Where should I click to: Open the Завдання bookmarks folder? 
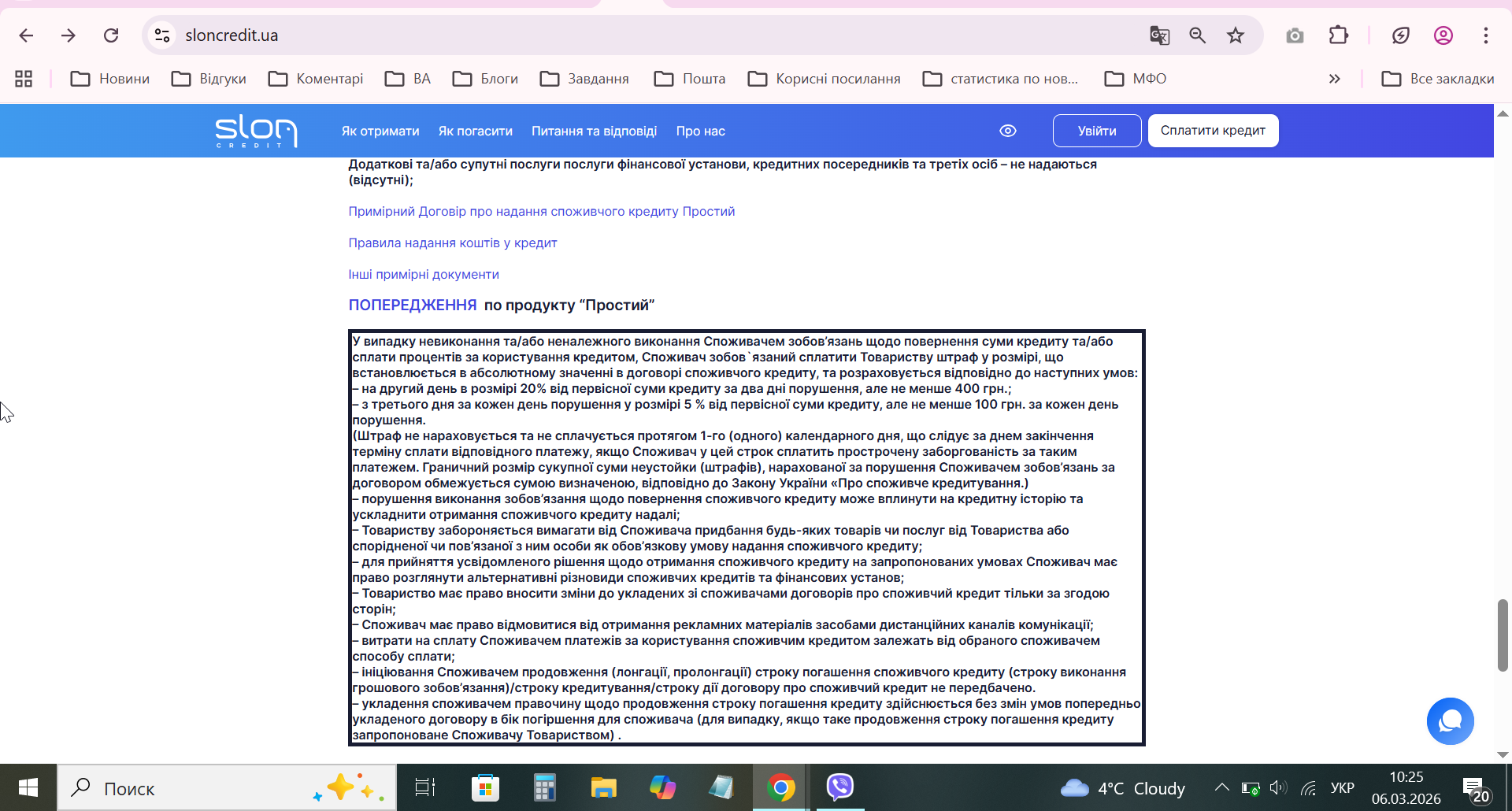pyautogui.click(x=584, y=79)
